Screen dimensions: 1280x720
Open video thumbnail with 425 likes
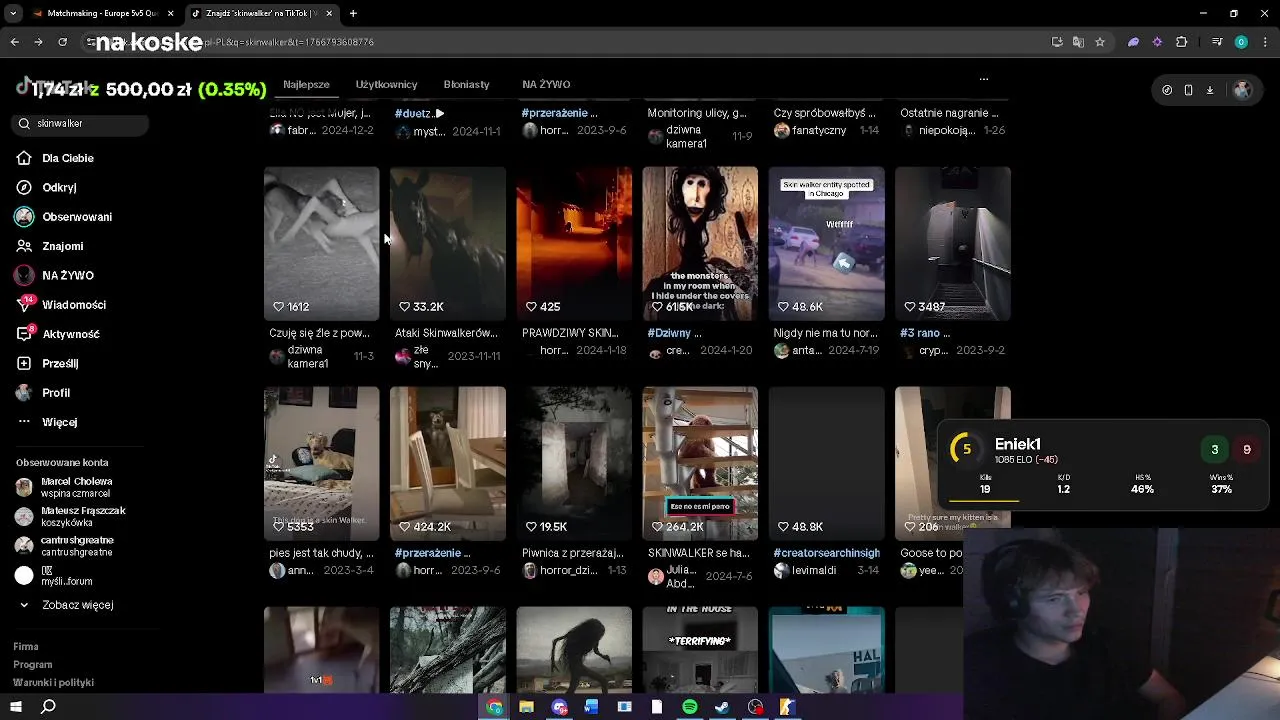(574, 243)
